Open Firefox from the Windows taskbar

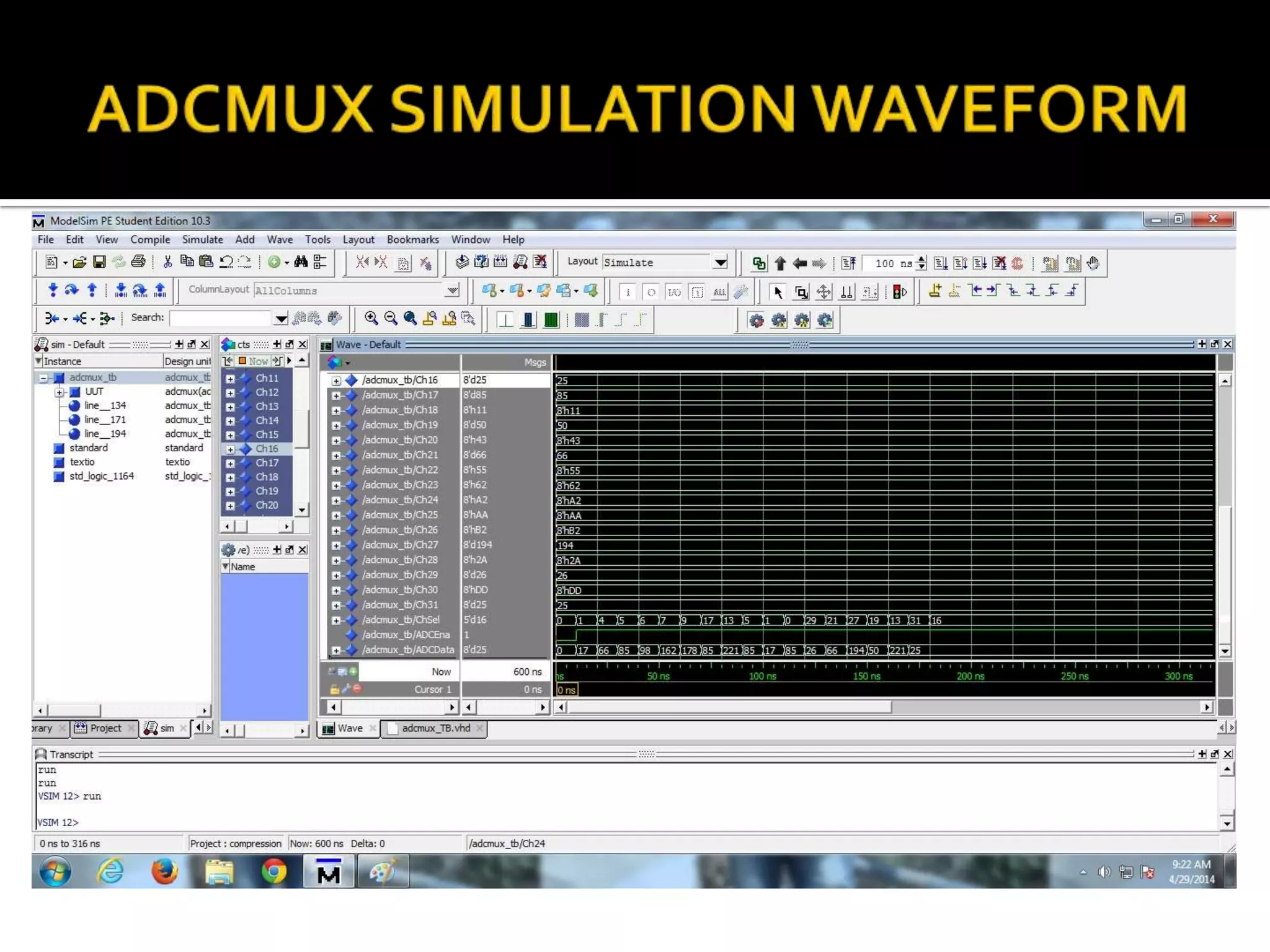(164, 871)
